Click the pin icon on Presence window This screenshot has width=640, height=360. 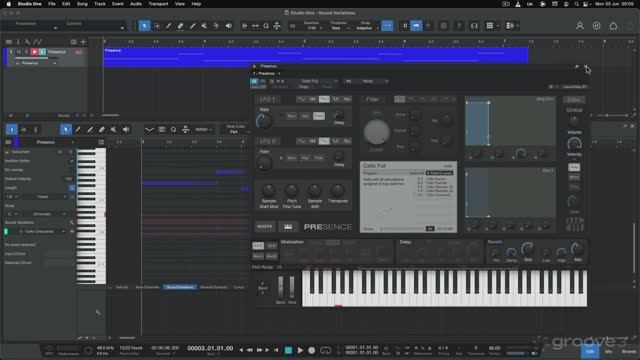point(577,66)
